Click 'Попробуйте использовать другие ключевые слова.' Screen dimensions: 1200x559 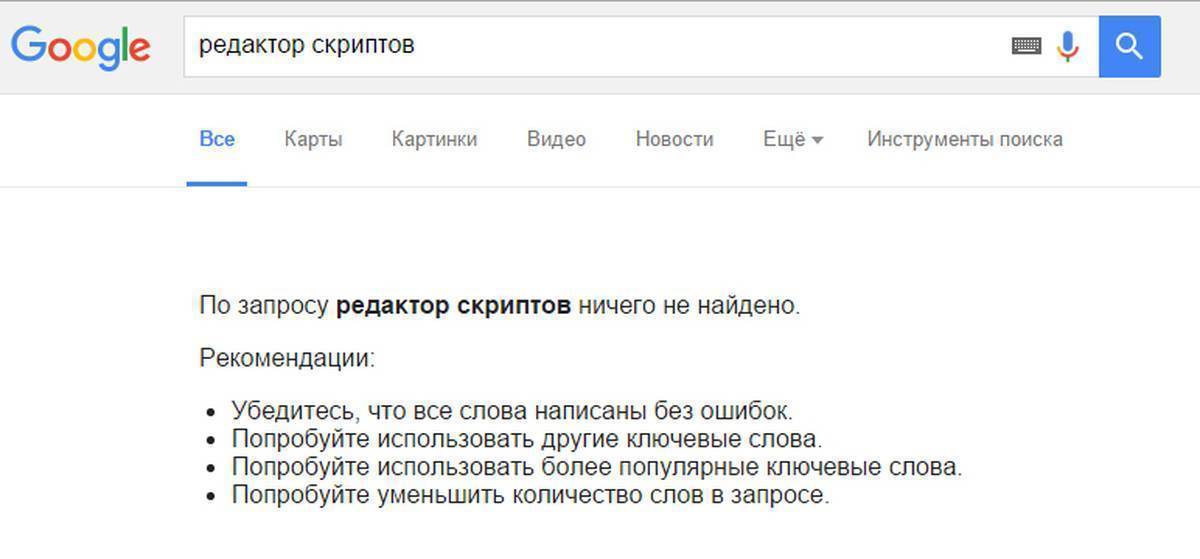pos(527,438)
